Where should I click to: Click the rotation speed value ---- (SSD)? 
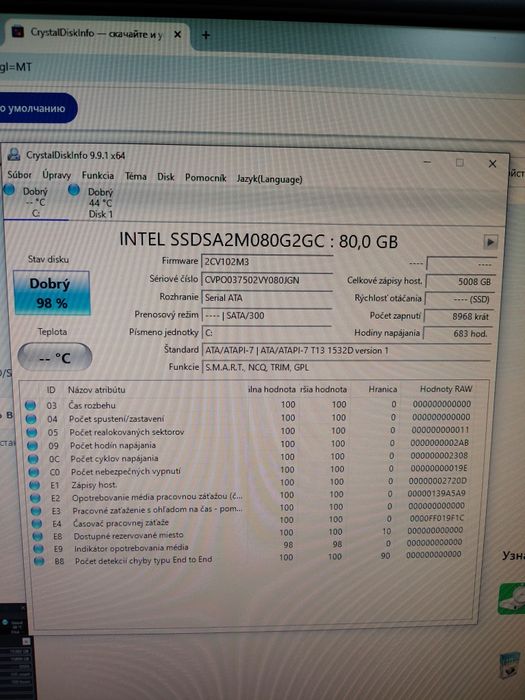tap(460, 299)
